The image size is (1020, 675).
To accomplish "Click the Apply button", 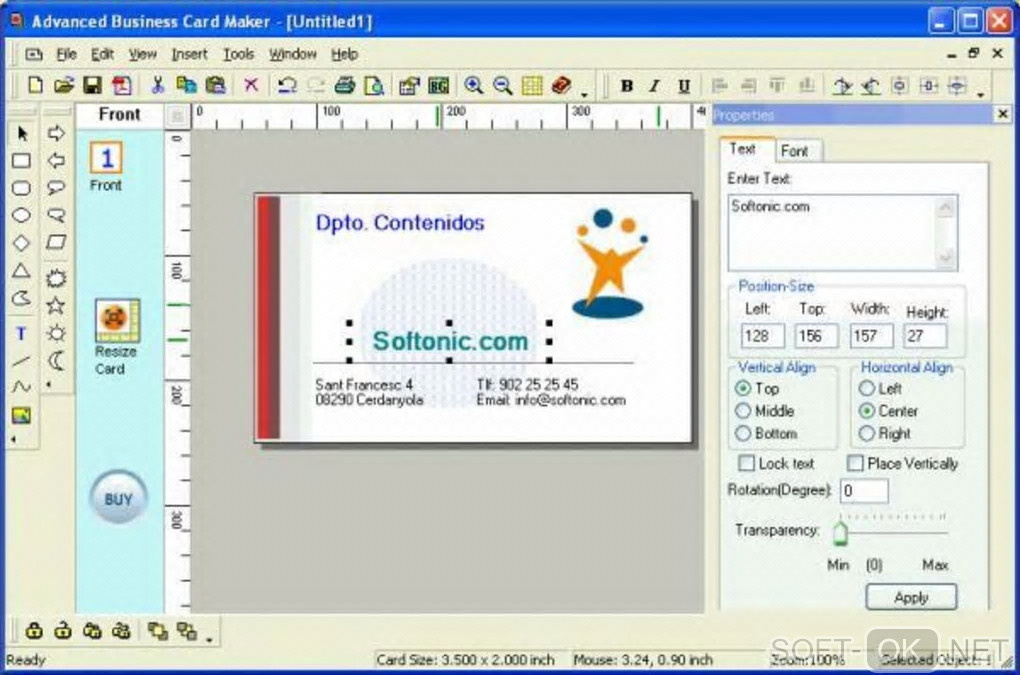I will pyautogui.click(x=911, y=597).
